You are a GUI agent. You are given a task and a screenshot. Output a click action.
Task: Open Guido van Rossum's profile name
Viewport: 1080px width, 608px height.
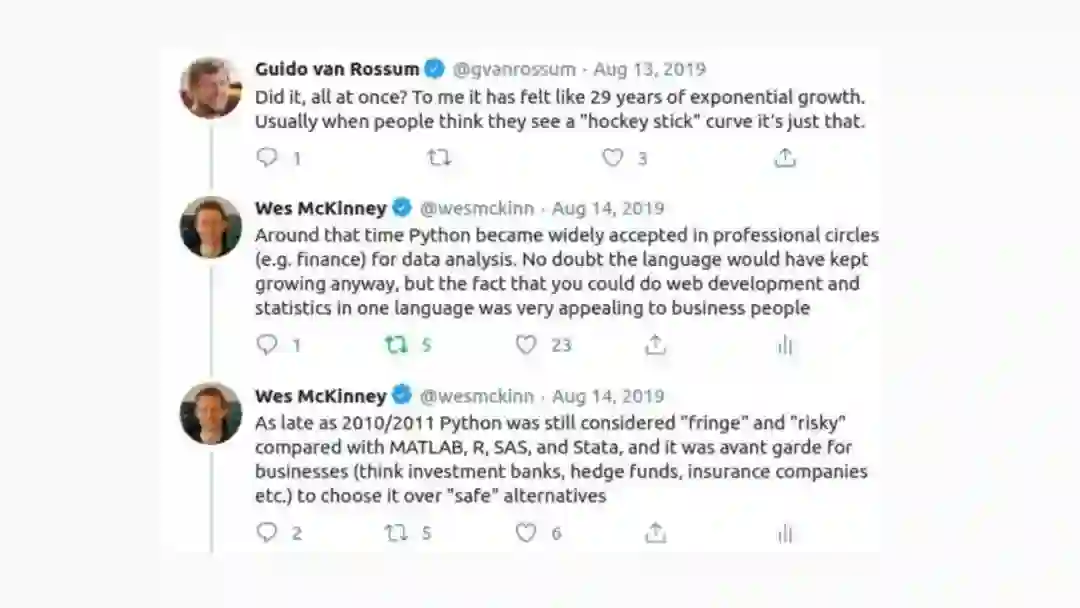(336, 69)
